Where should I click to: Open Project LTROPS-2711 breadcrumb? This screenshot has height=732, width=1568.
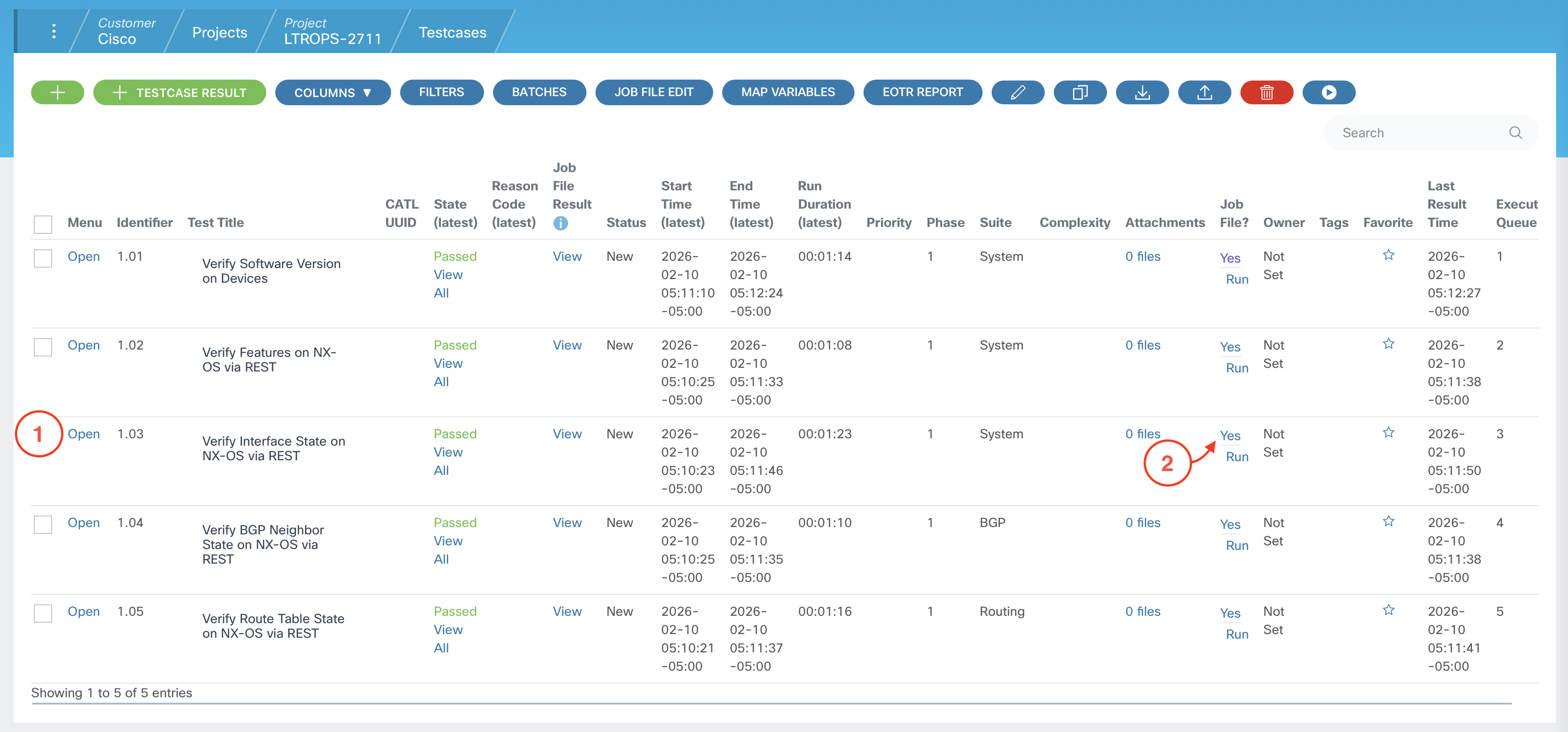pos(332,32)
